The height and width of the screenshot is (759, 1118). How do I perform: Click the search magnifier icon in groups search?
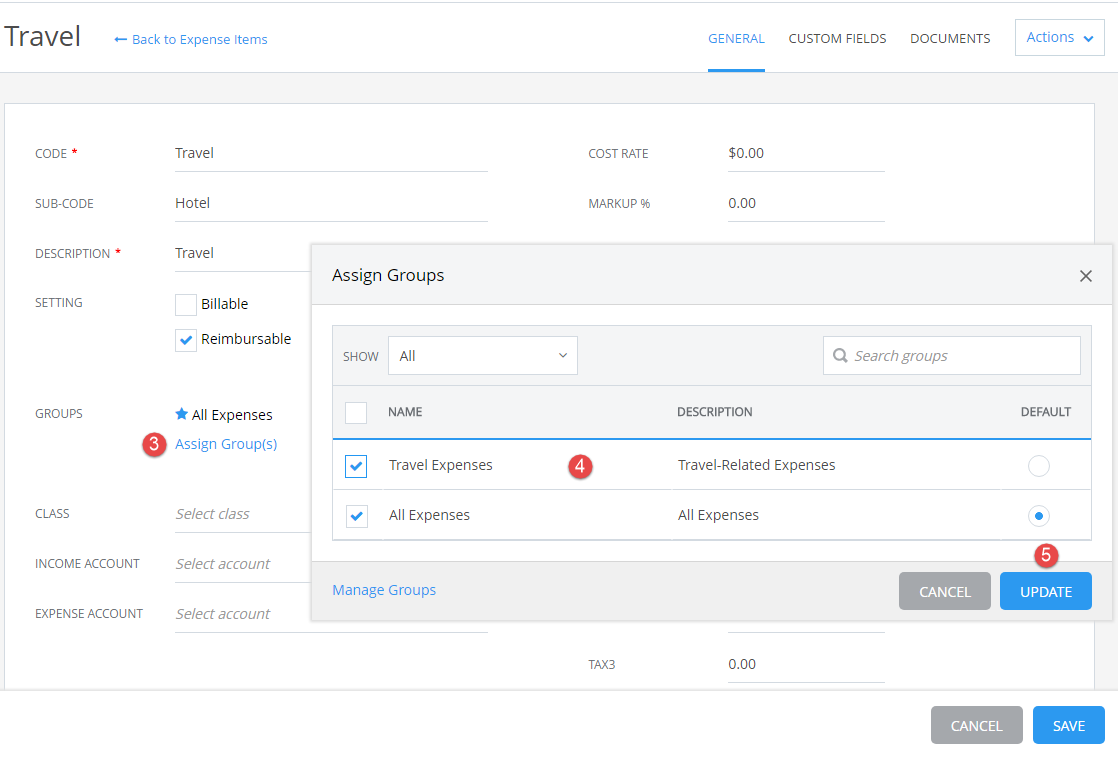[x=840, y=355]
